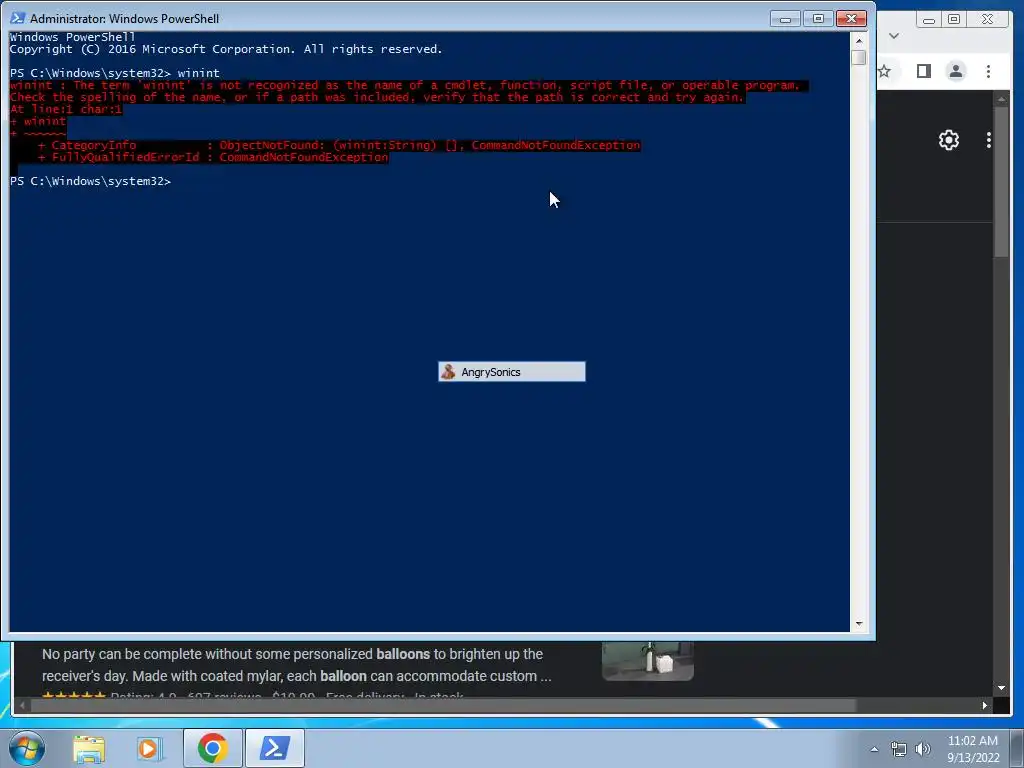Click the Chrome window restore button
The image size is (1024, 768).
coord(954,20)
